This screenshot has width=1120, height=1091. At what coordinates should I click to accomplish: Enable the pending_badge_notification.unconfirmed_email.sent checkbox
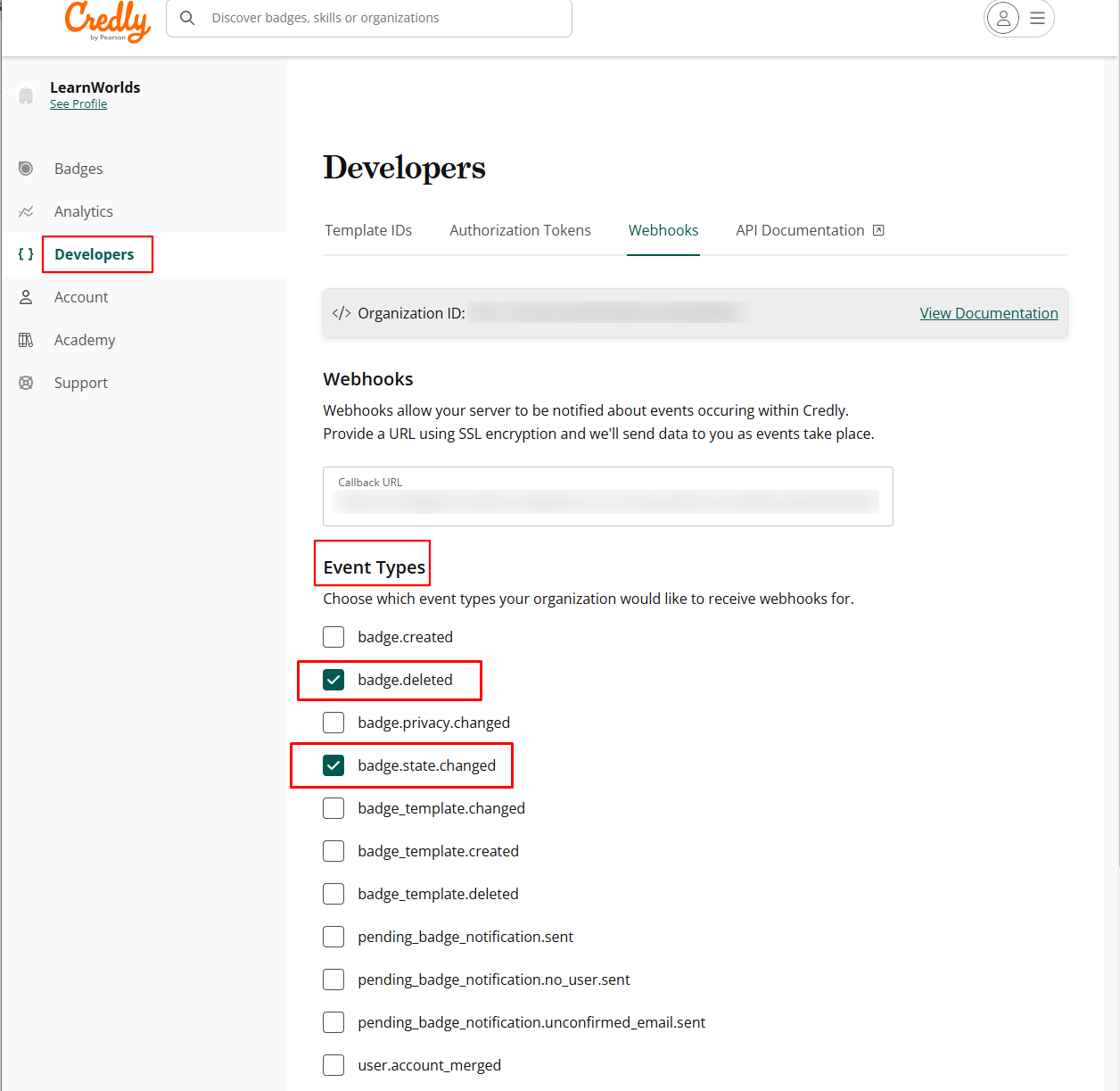[334, 1022]
